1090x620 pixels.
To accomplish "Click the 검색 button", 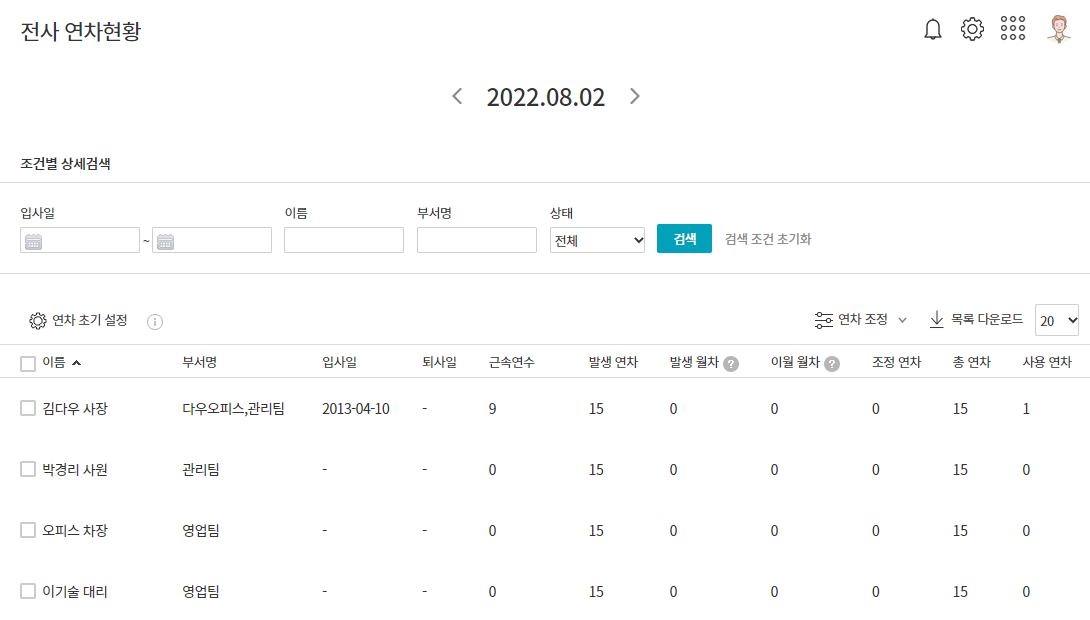I will click(684, 238).
